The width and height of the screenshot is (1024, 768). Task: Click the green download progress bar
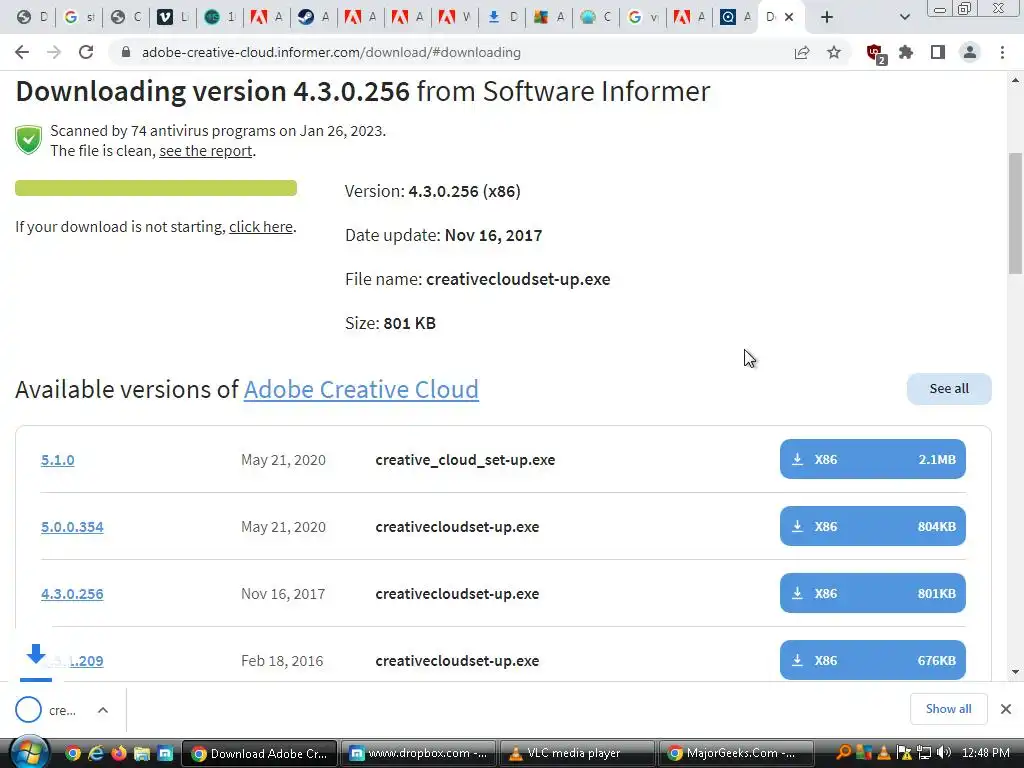point(156,188)
